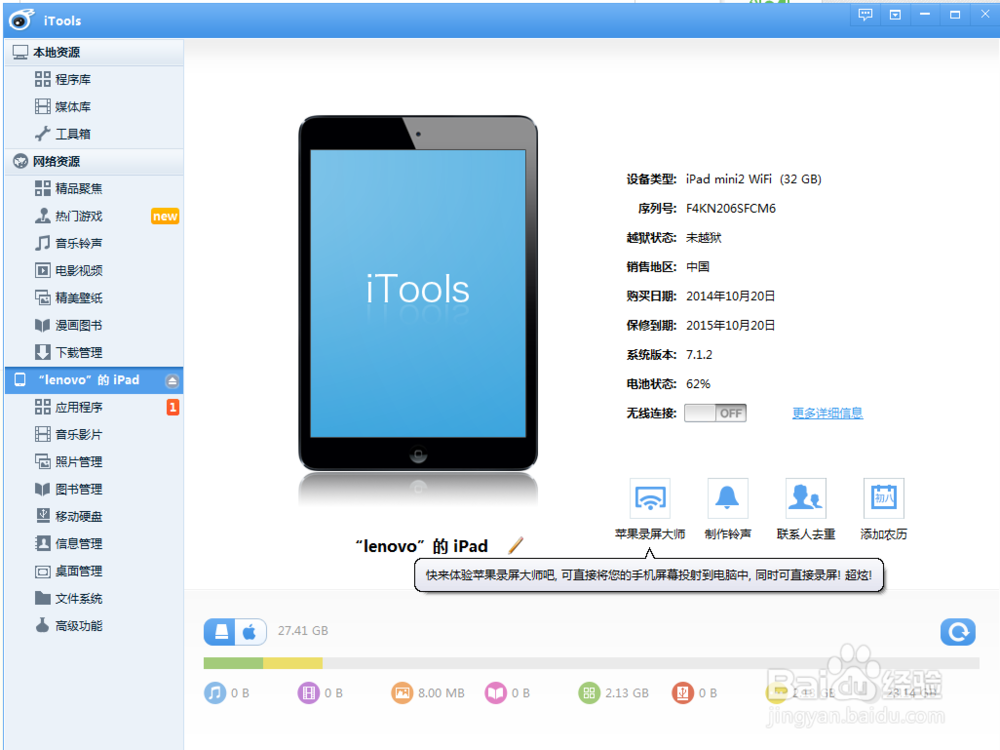
Task: Open 音乐影片 on device
Action: [78, 435]
